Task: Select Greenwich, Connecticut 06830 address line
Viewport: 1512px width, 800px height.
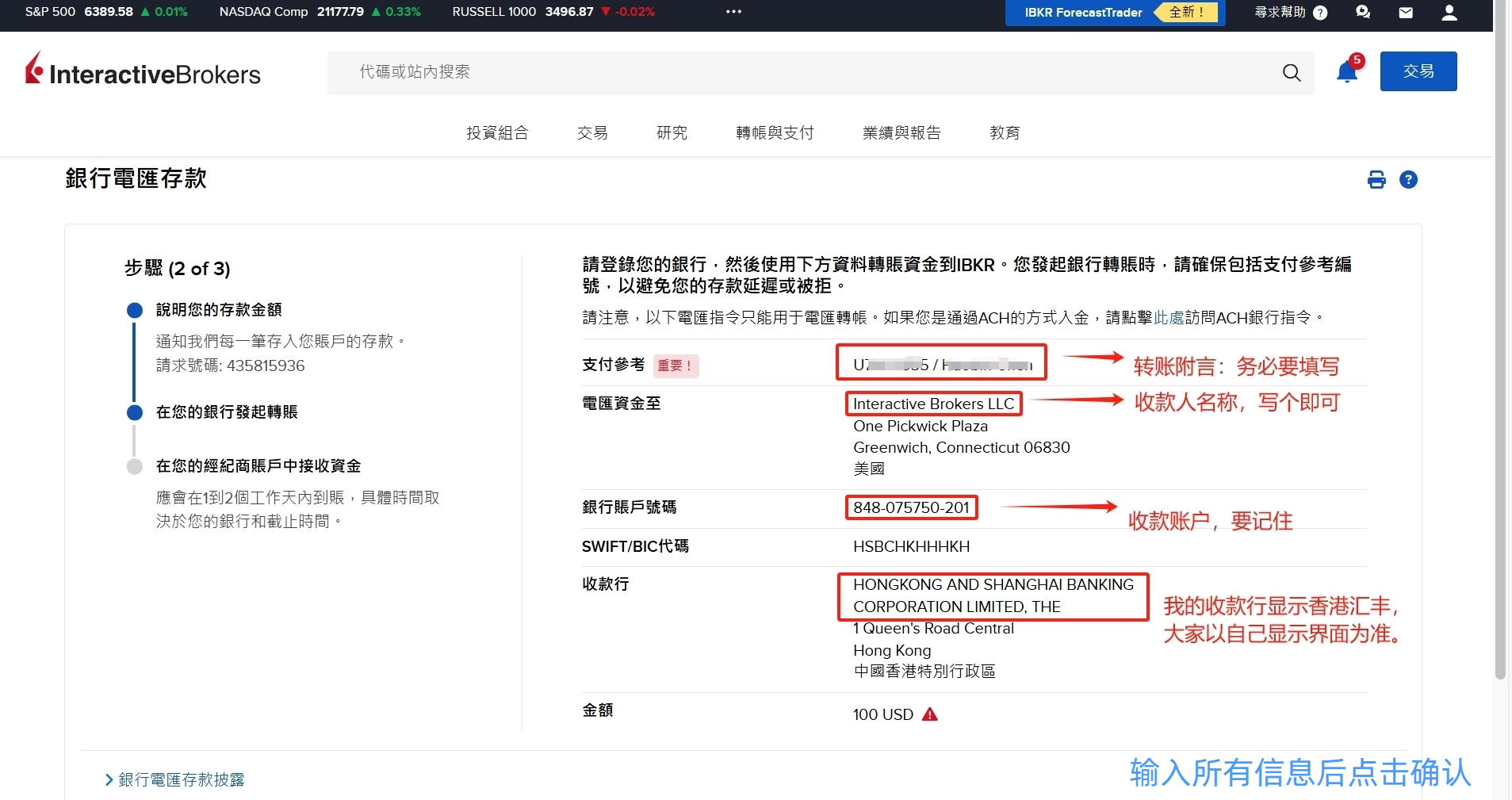Action: [x=961, y=447]
